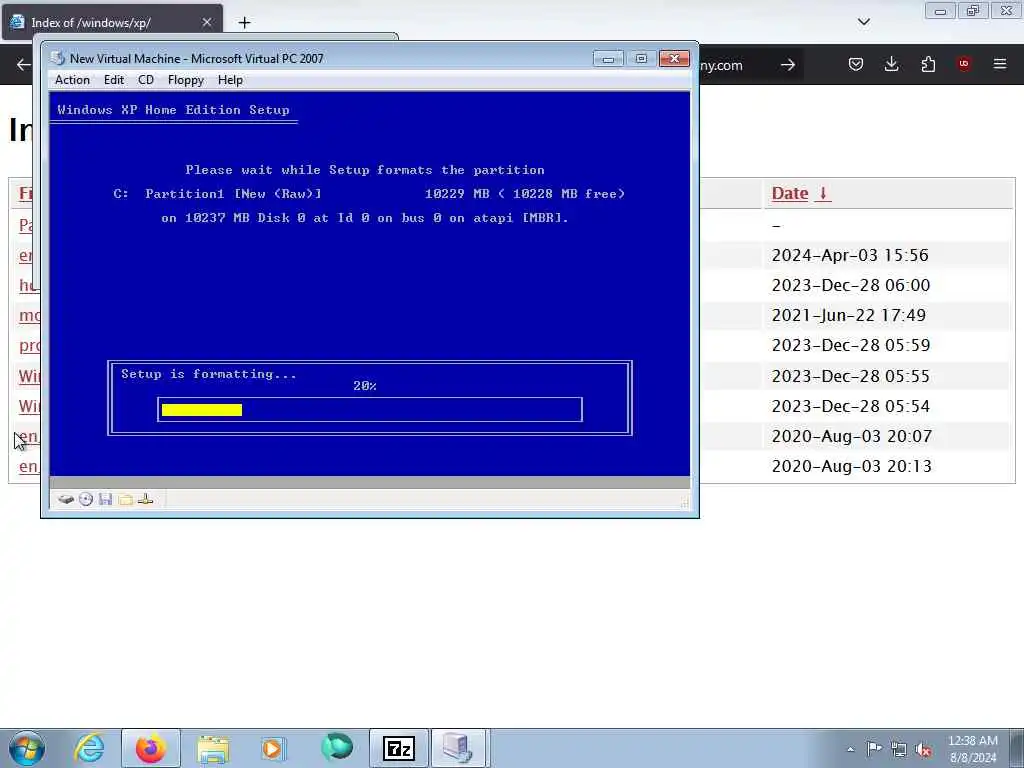Show hidden system tray icons arrow
Screen dimensions: 1024x768
(x=850, y=749)
